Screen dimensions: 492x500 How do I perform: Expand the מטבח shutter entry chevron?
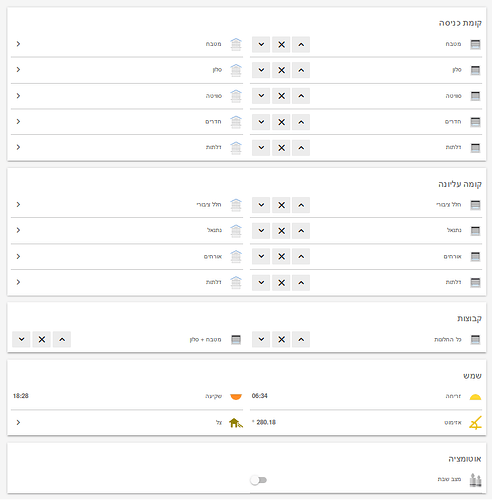click(x=18, y=44)
